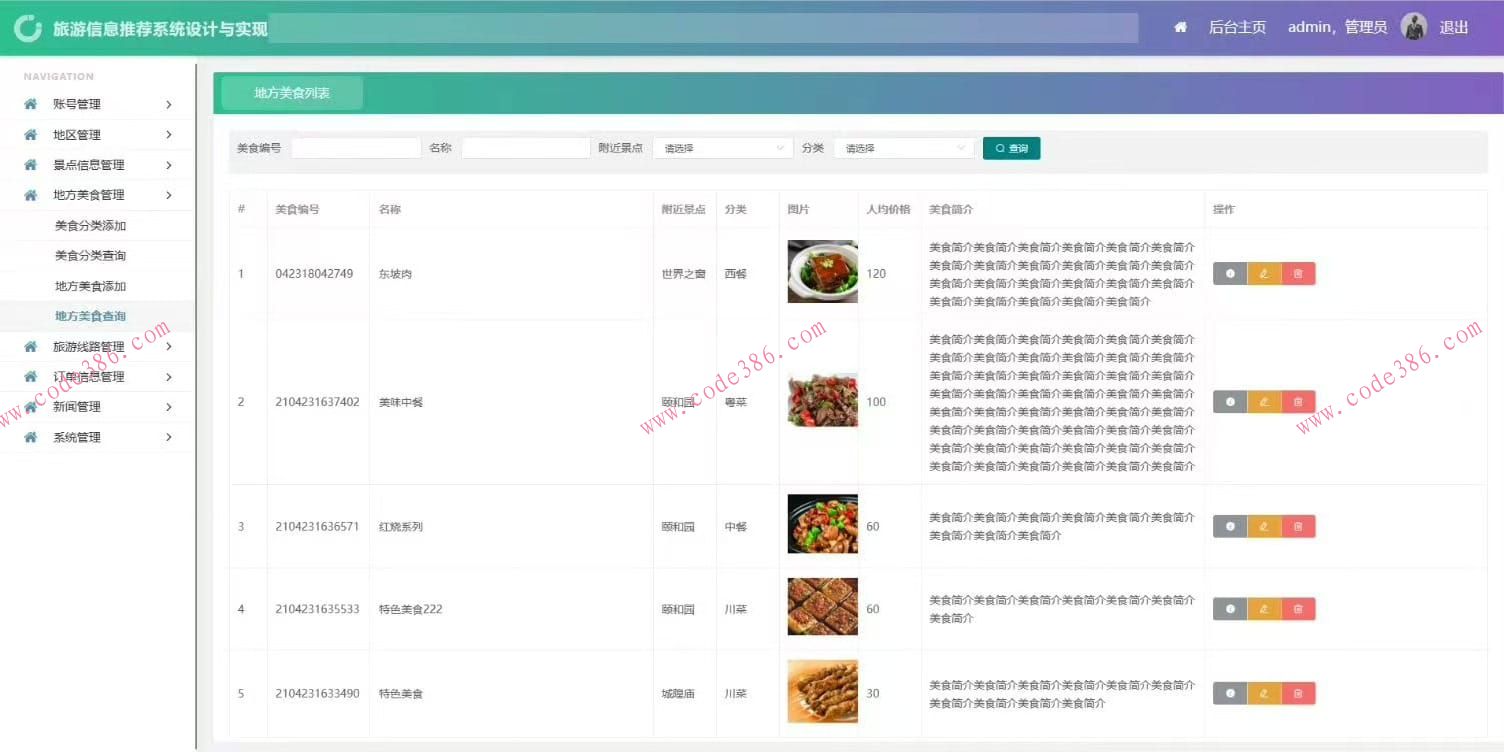
Task: Click the yellow edit pencil icon for 美味中餐
Action: pos(1264,401)
